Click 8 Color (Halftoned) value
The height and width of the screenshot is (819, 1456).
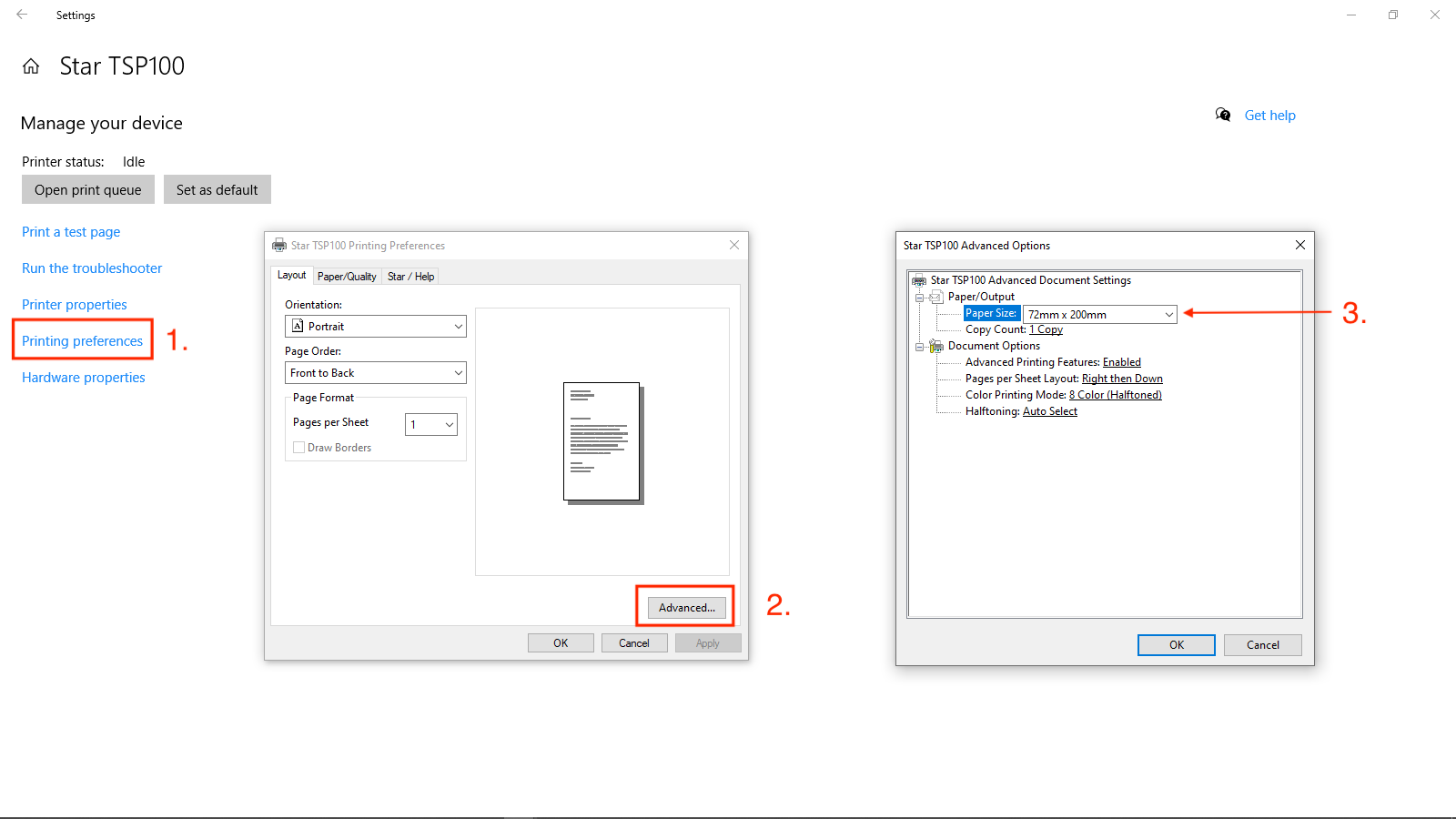[1115, 395]
